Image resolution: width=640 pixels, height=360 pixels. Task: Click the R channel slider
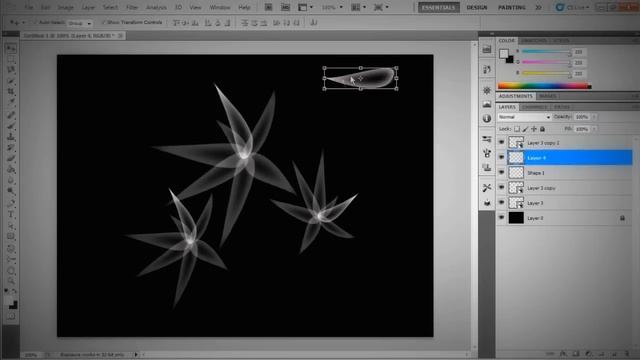point(547,52)
